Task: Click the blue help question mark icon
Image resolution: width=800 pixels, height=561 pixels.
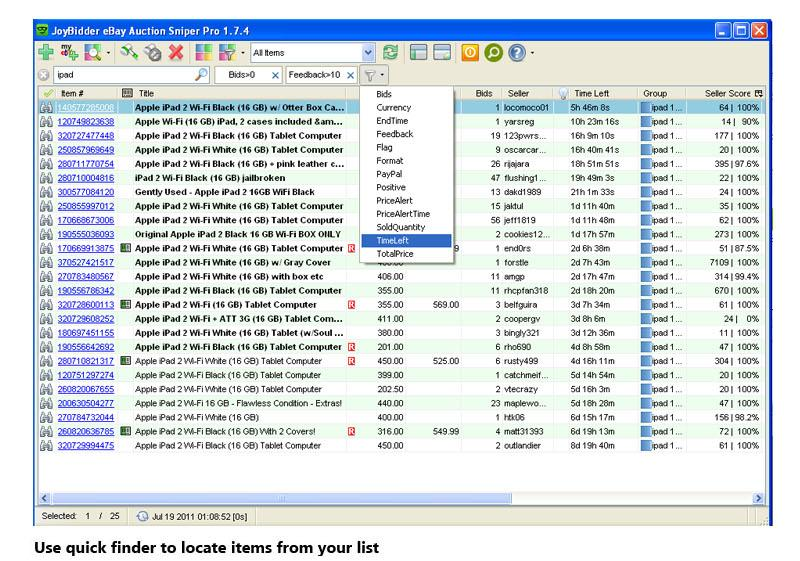Action: [517, 51]
